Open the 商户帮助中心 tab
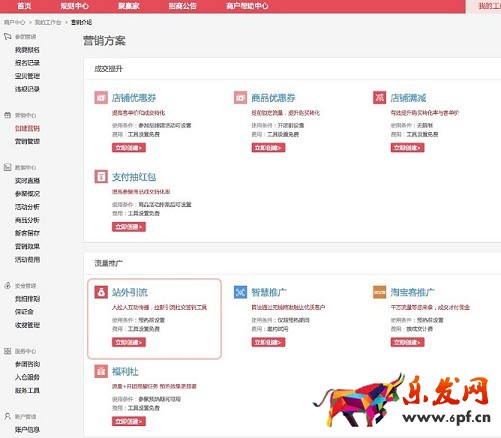This screenshot has height=438, width=501. 247,6
